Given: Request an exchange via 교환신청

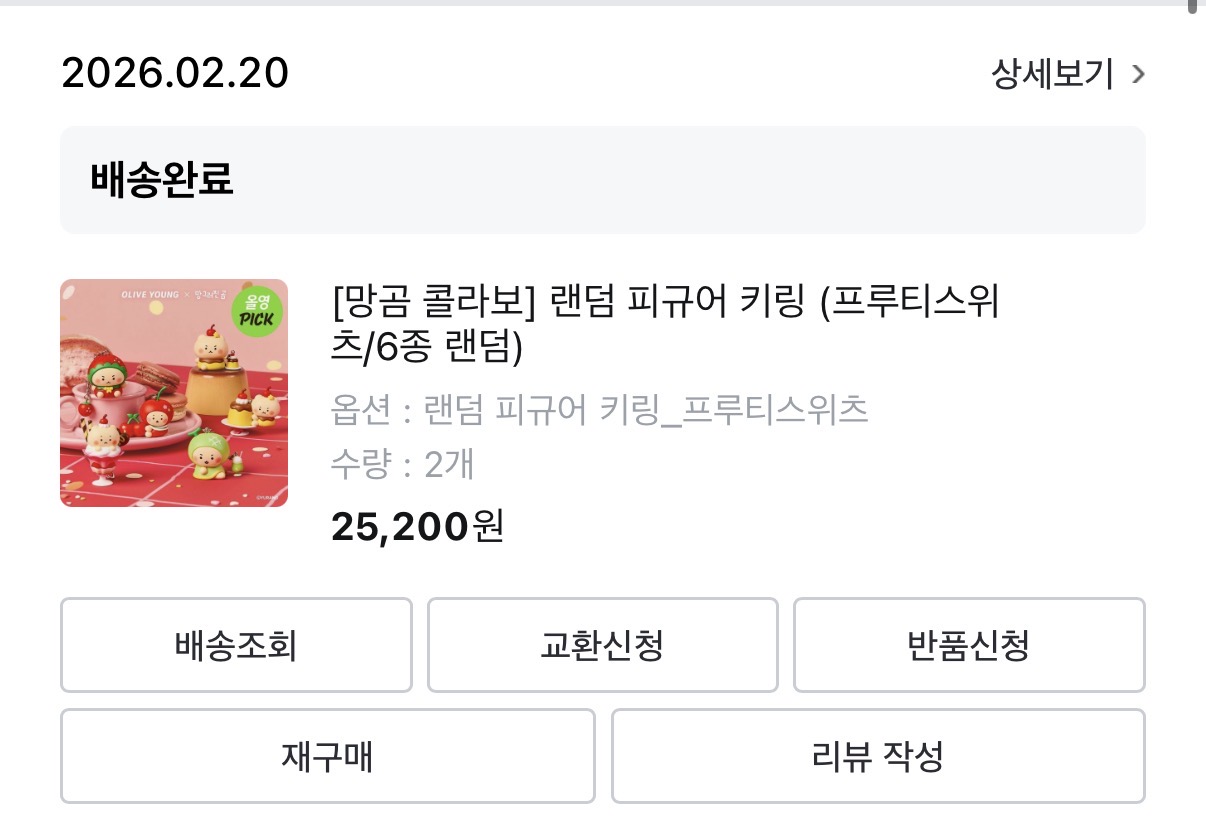Looking at the screenshot, I should [x=602, y=645].
